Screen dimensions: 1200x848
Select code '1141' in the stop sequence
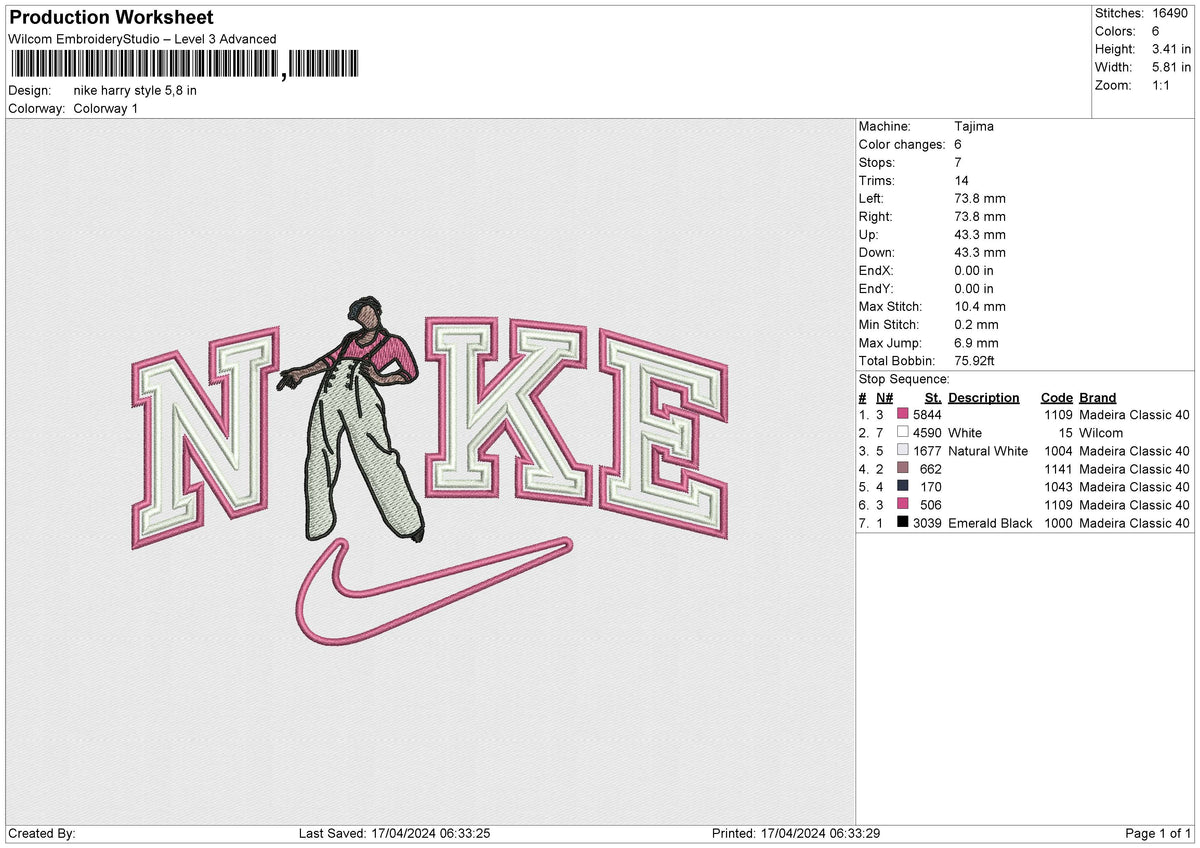pos(1057,469)
